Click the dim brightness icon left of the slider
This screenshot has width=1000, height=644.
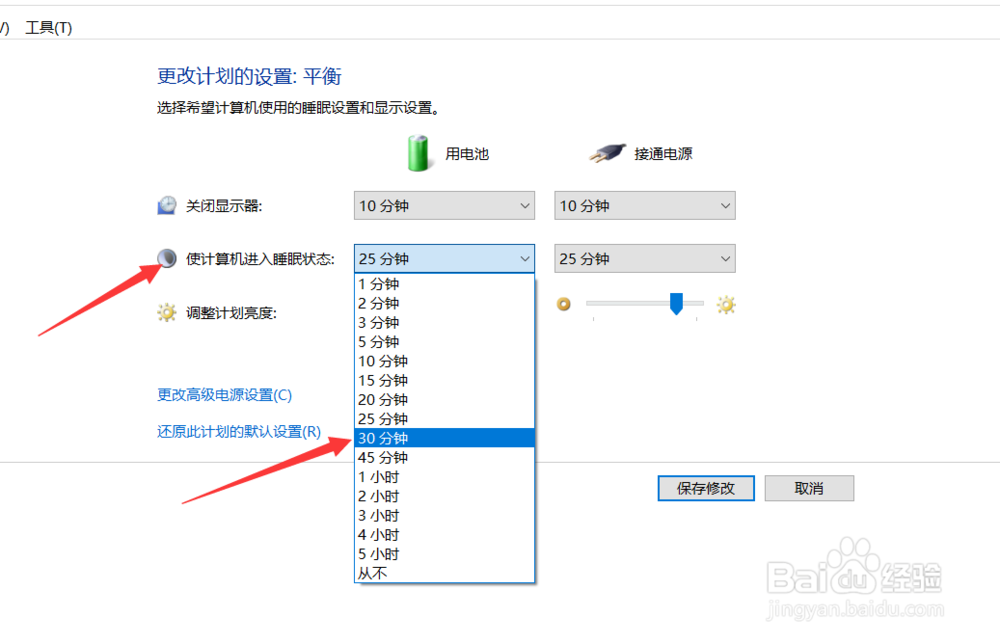[x=563, y=304]
